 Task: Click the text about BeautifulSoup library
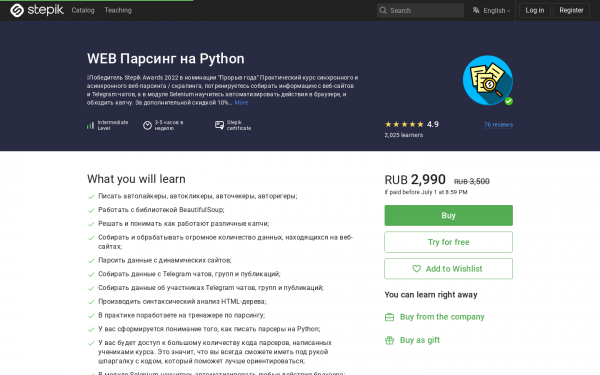coord(161,210)
